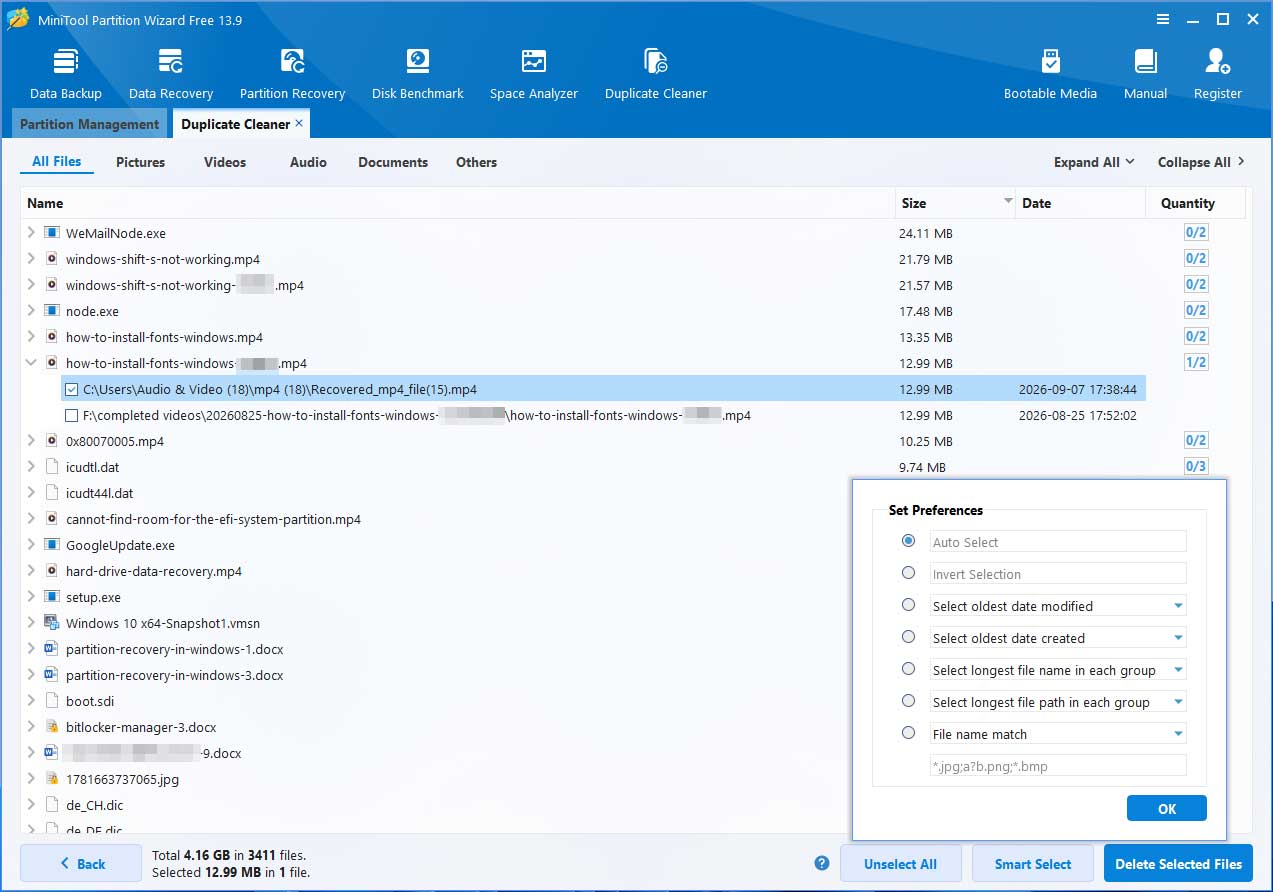Screen dimensions: 1273x892
Task: Open Partition Recovery from toolbar
Action: 292,73
